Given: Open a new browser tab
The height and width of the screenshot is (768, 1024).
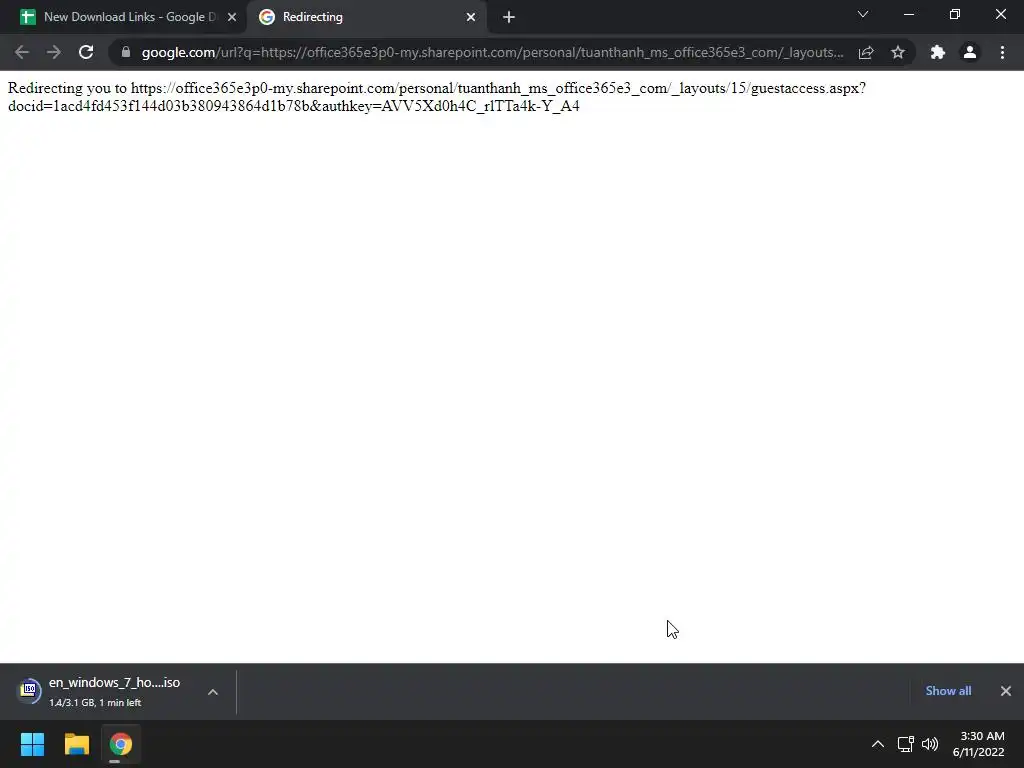Looking at the screenshot, I should 509,18.
